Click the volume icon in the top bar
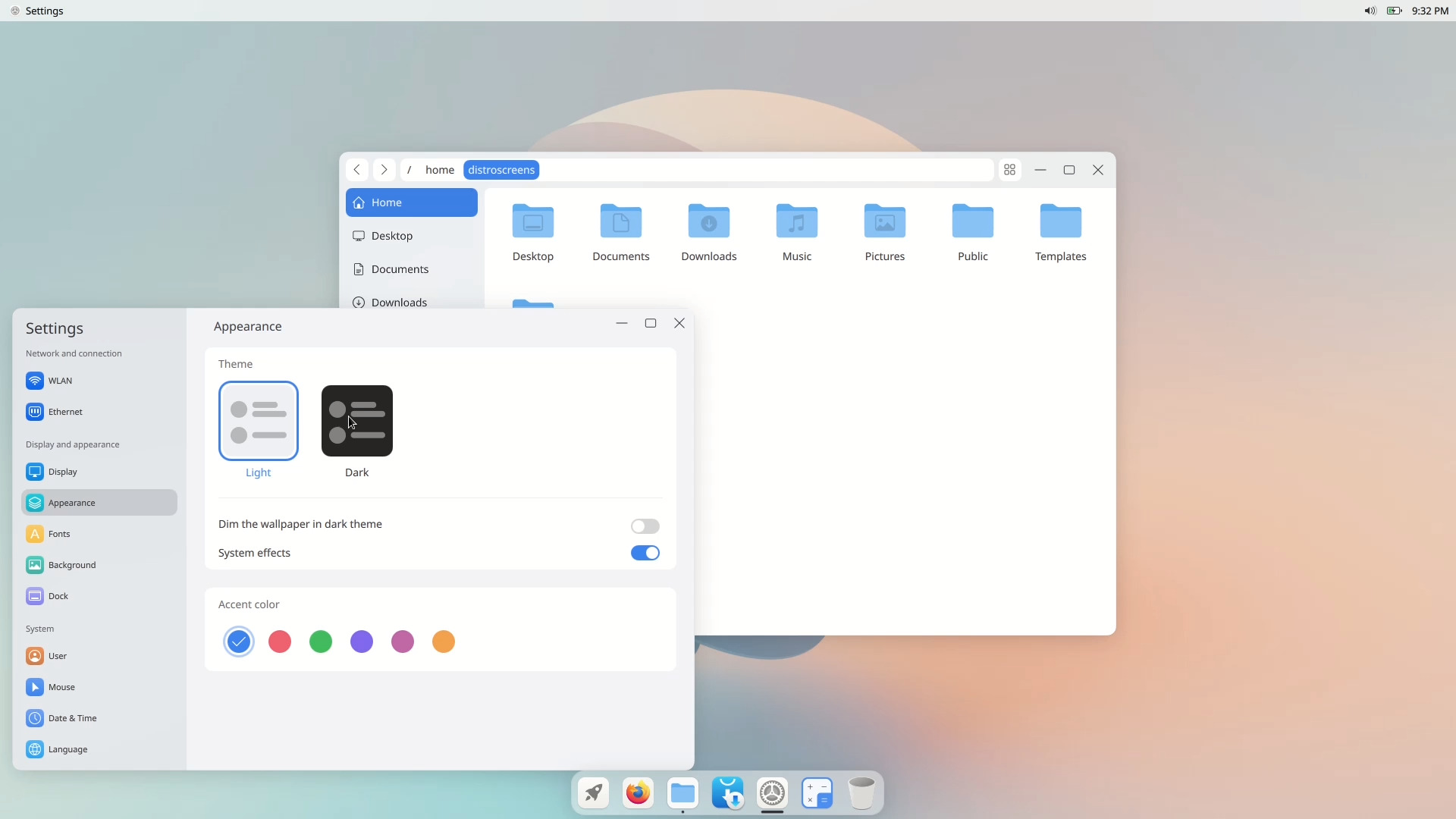Viewport: 1456px width, 819px height. click(x=1370, y=11)
